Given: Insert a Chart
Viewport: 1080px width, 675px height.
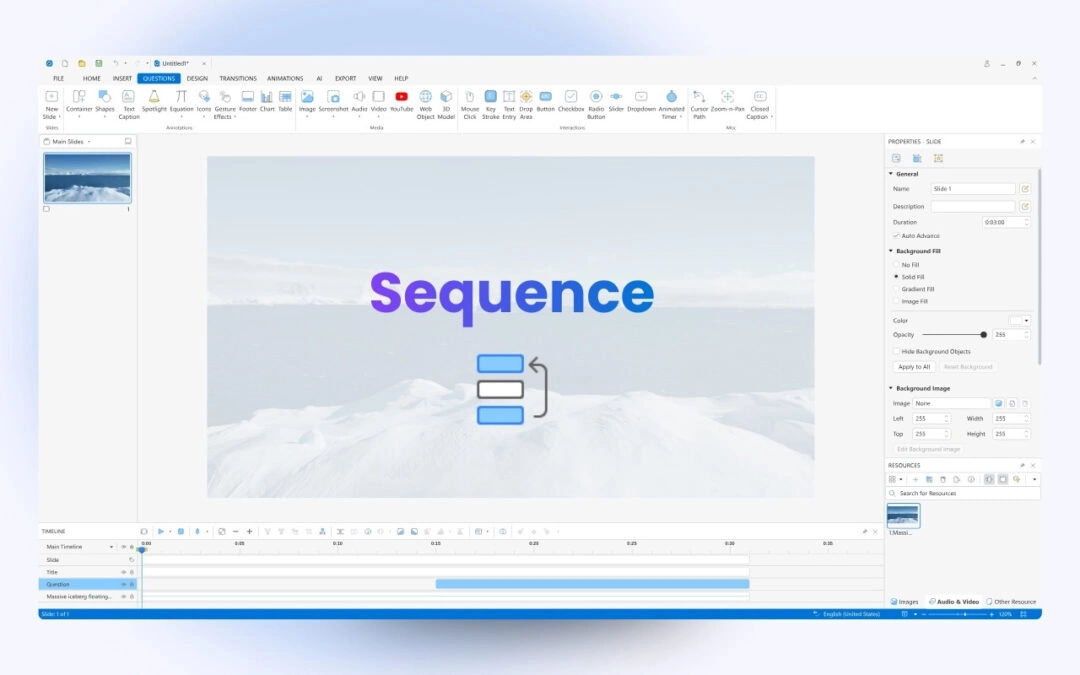Looking at the screenshot, I should tap(267, 101).
